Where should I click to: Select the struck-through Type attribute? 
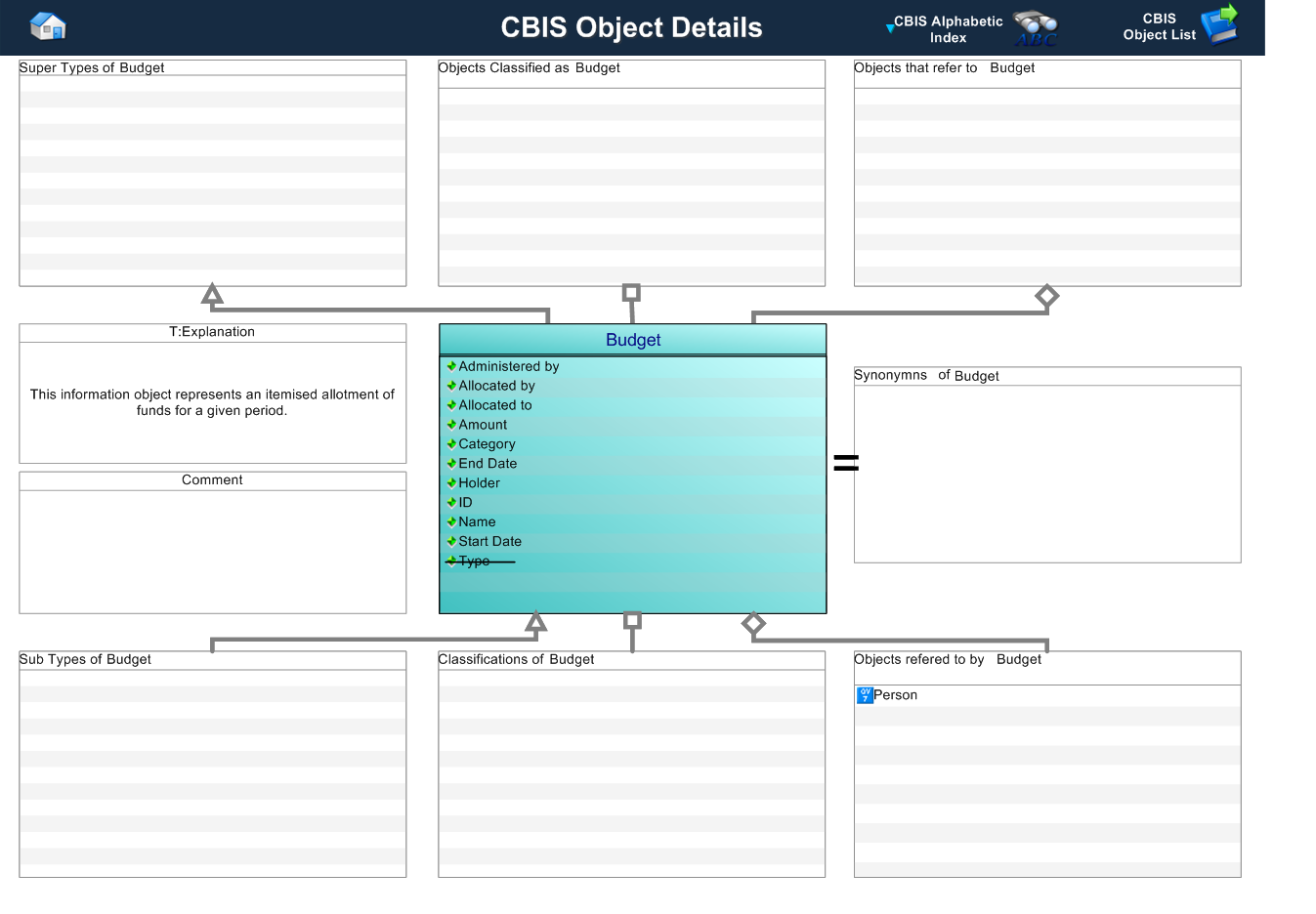click(x=474, y=561)
